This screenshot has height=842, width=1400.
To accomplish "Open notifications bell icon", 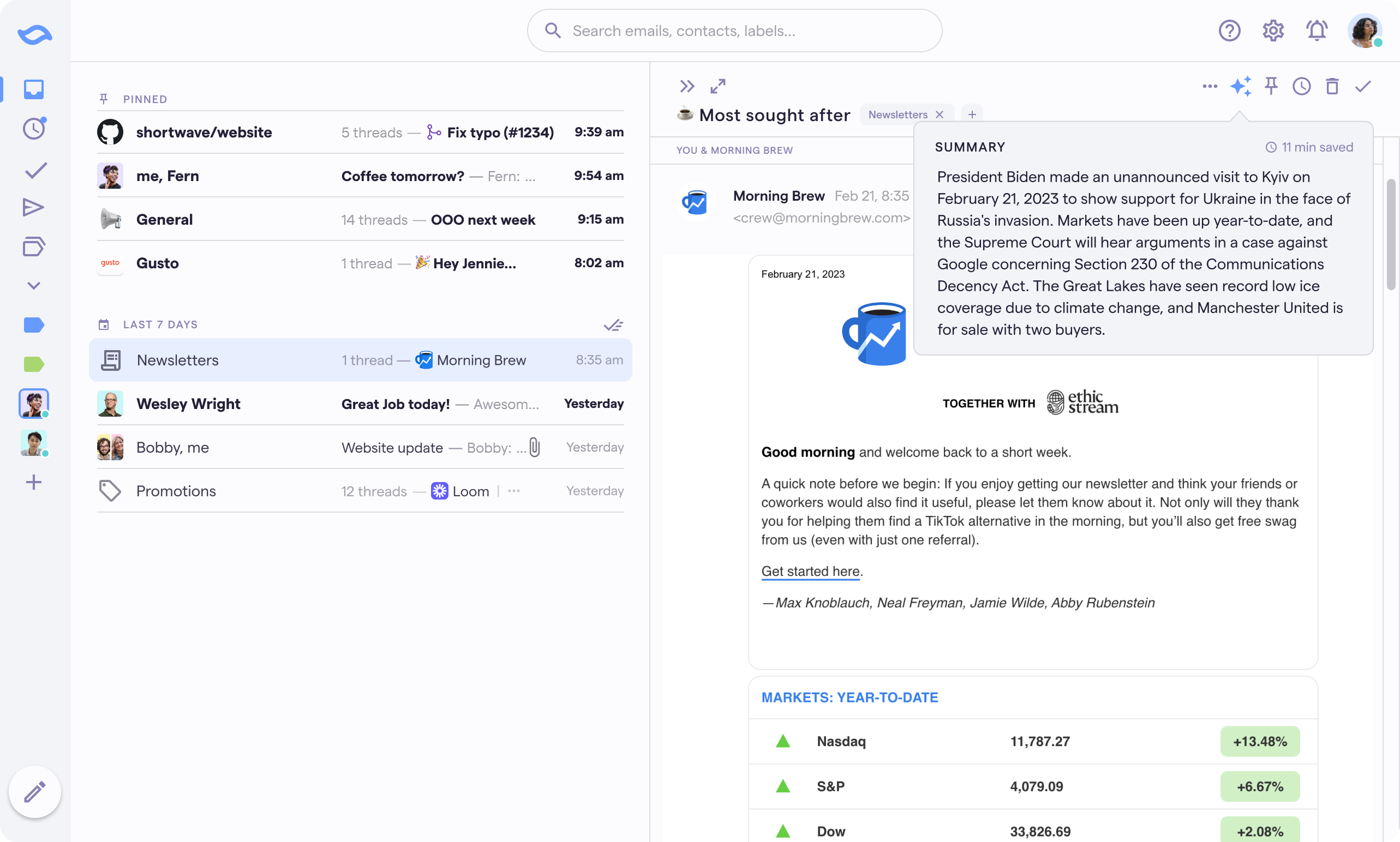I will point(1317,31).
